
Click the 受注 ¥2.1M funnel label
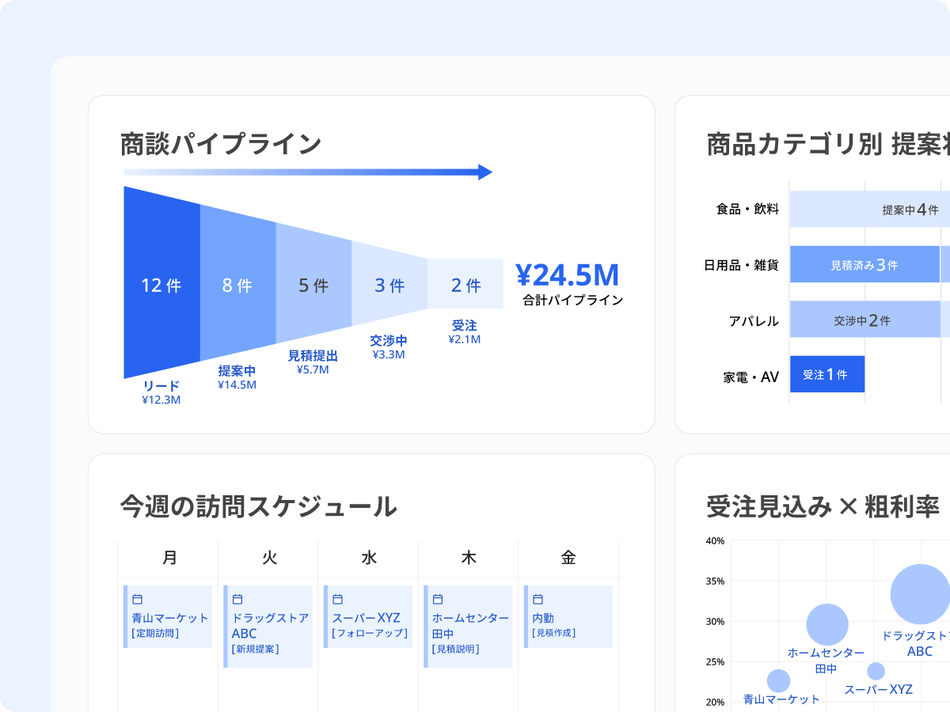coord(465,332)
